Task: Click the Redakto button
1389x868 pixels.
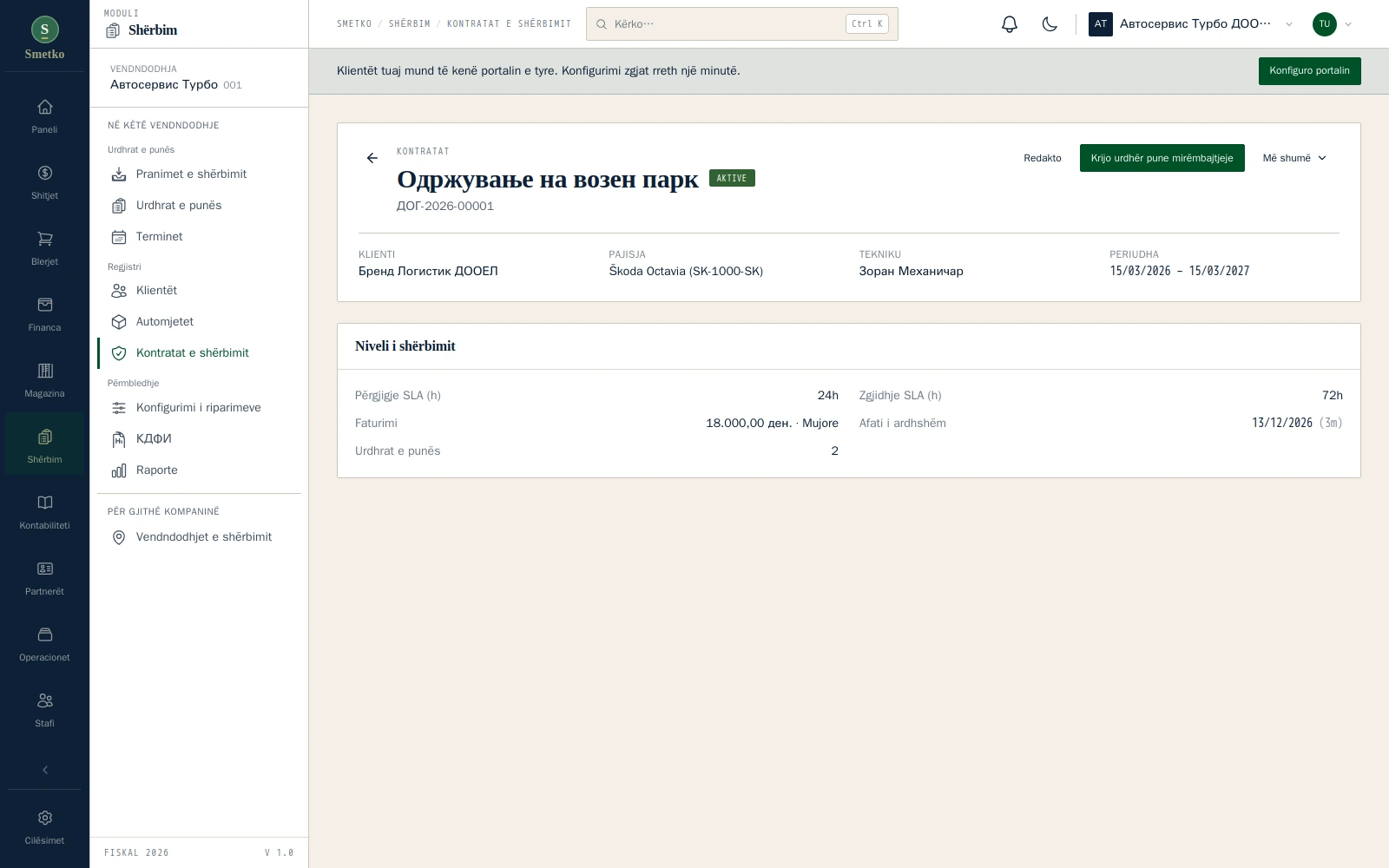Action: (1043, 158)
